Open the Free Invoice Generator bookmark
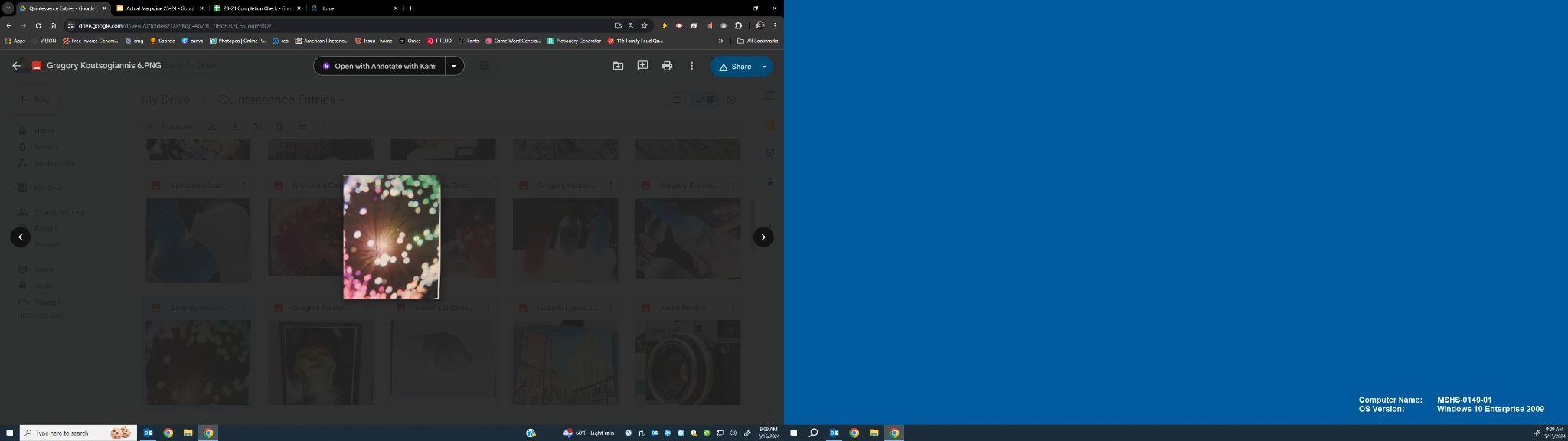 90,41
